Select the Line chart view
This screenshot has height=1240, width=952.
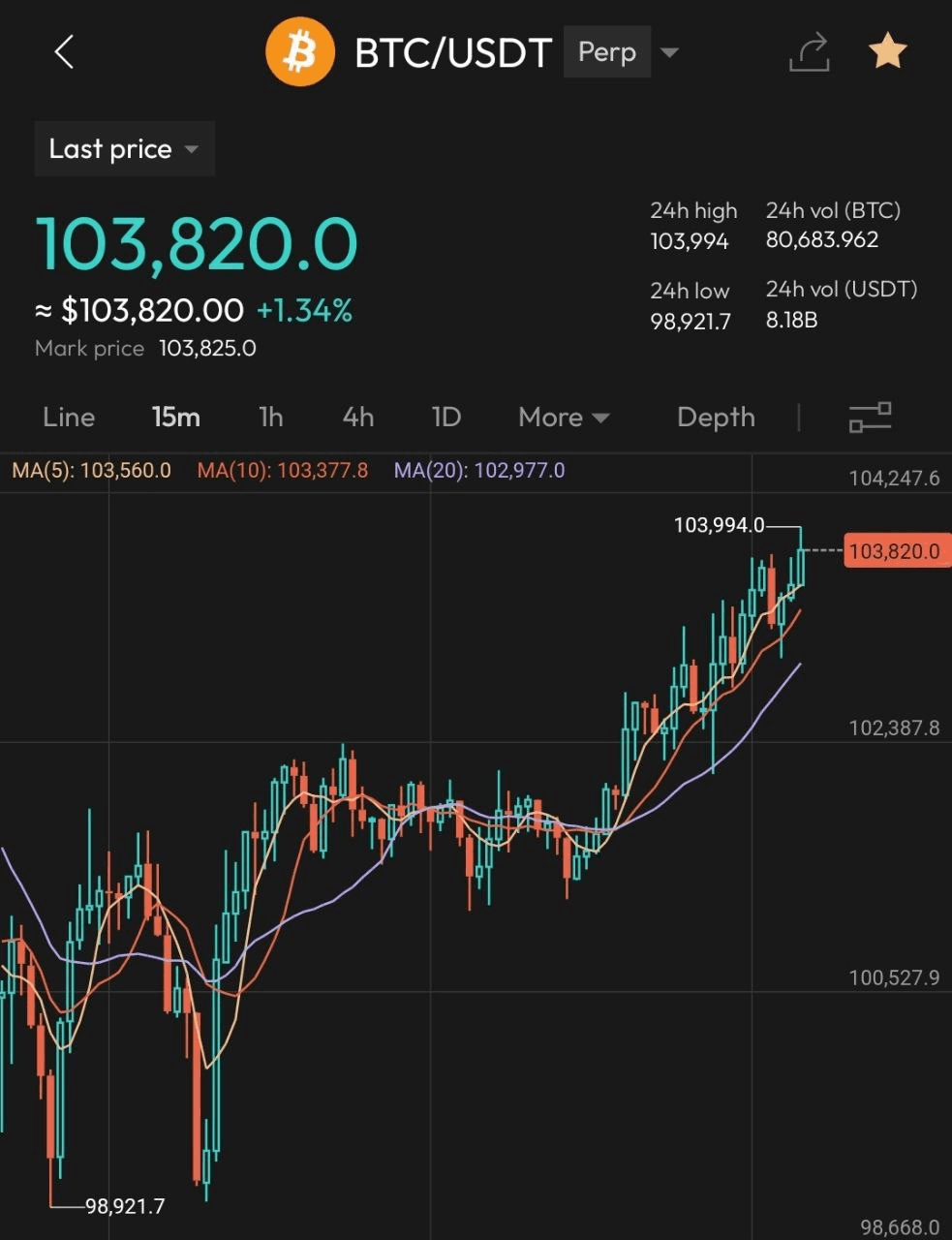[68, 417]
